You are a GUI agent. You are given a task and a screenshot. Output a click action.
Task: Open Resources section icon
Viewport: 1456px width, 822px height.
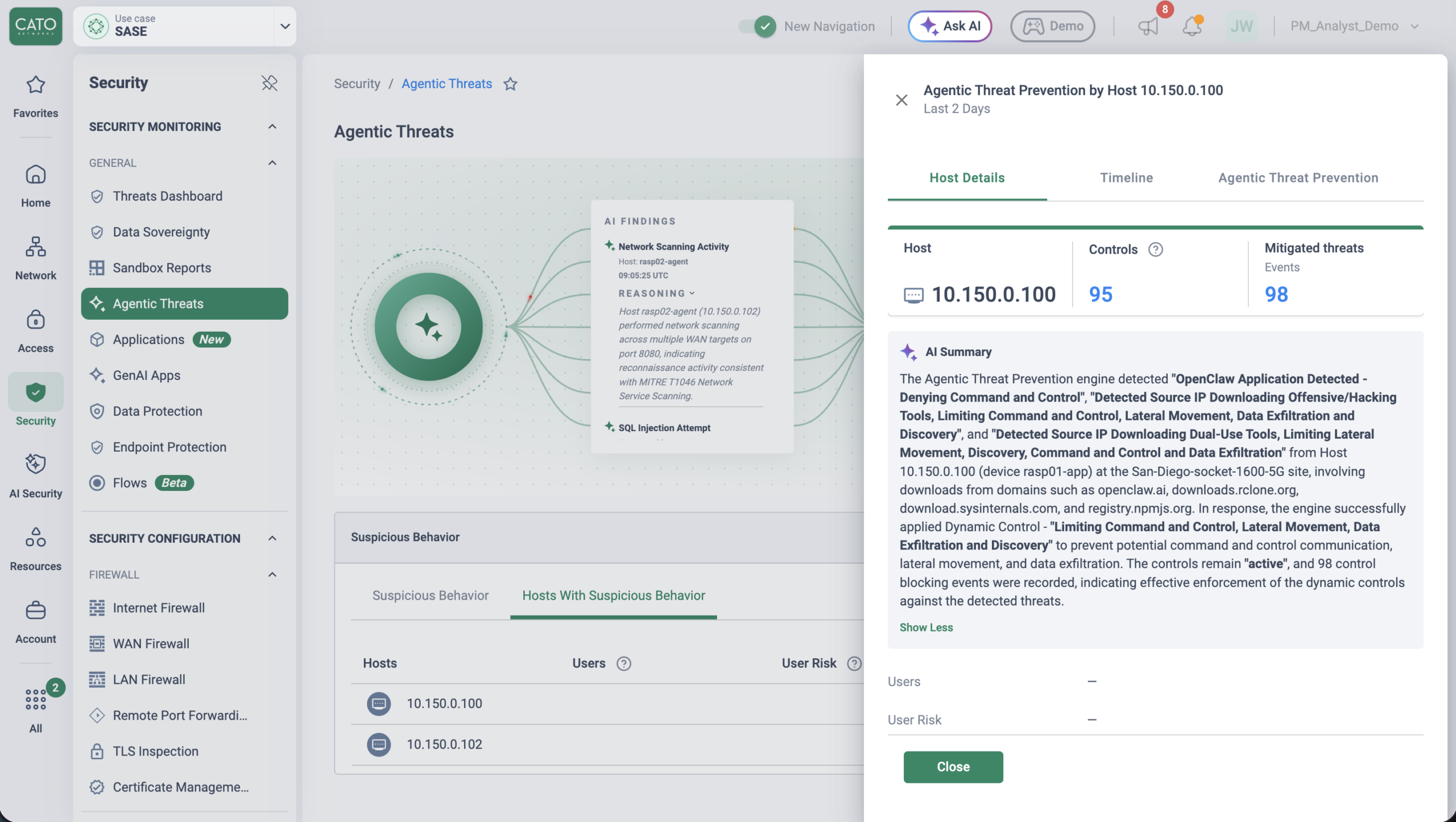(35, 536)
